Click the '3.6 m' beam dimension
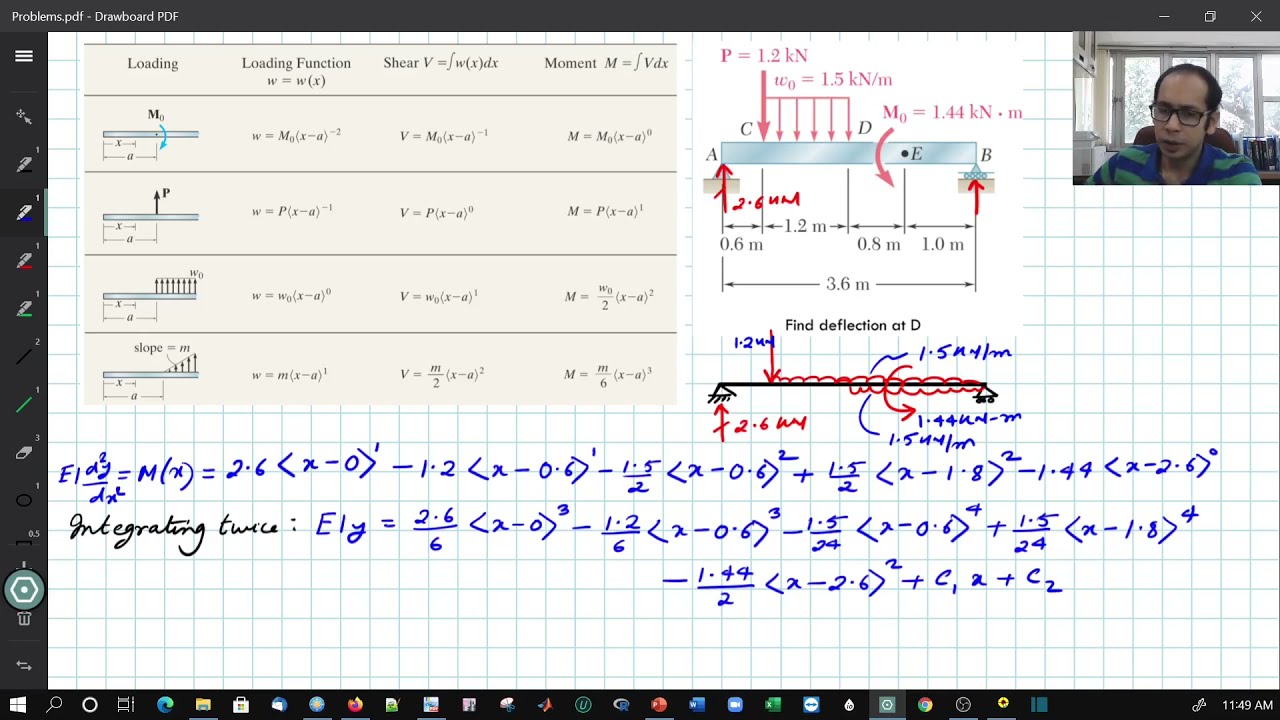The image size is (1280, 720). 847,284
